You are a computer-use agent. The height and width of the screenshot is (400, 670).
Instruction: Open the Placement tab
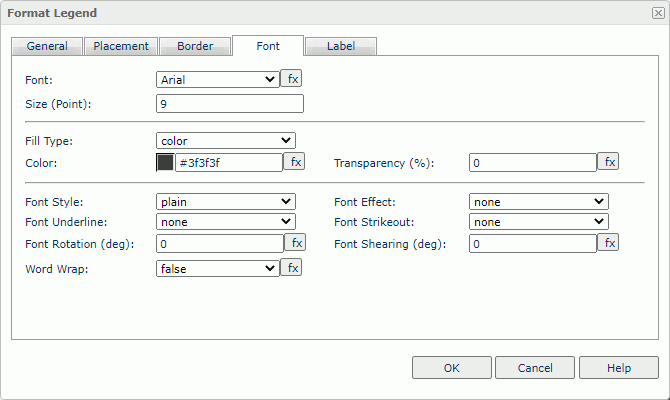[121, 46]
